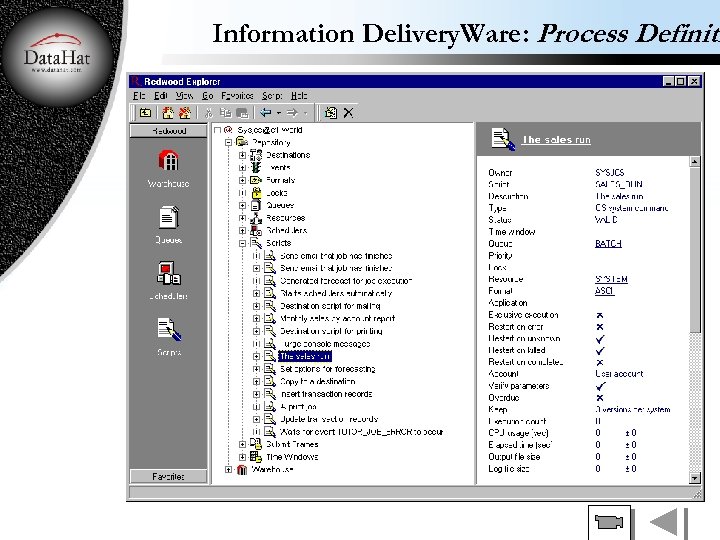Click the Submit Frames node icon

click(256, 444)
